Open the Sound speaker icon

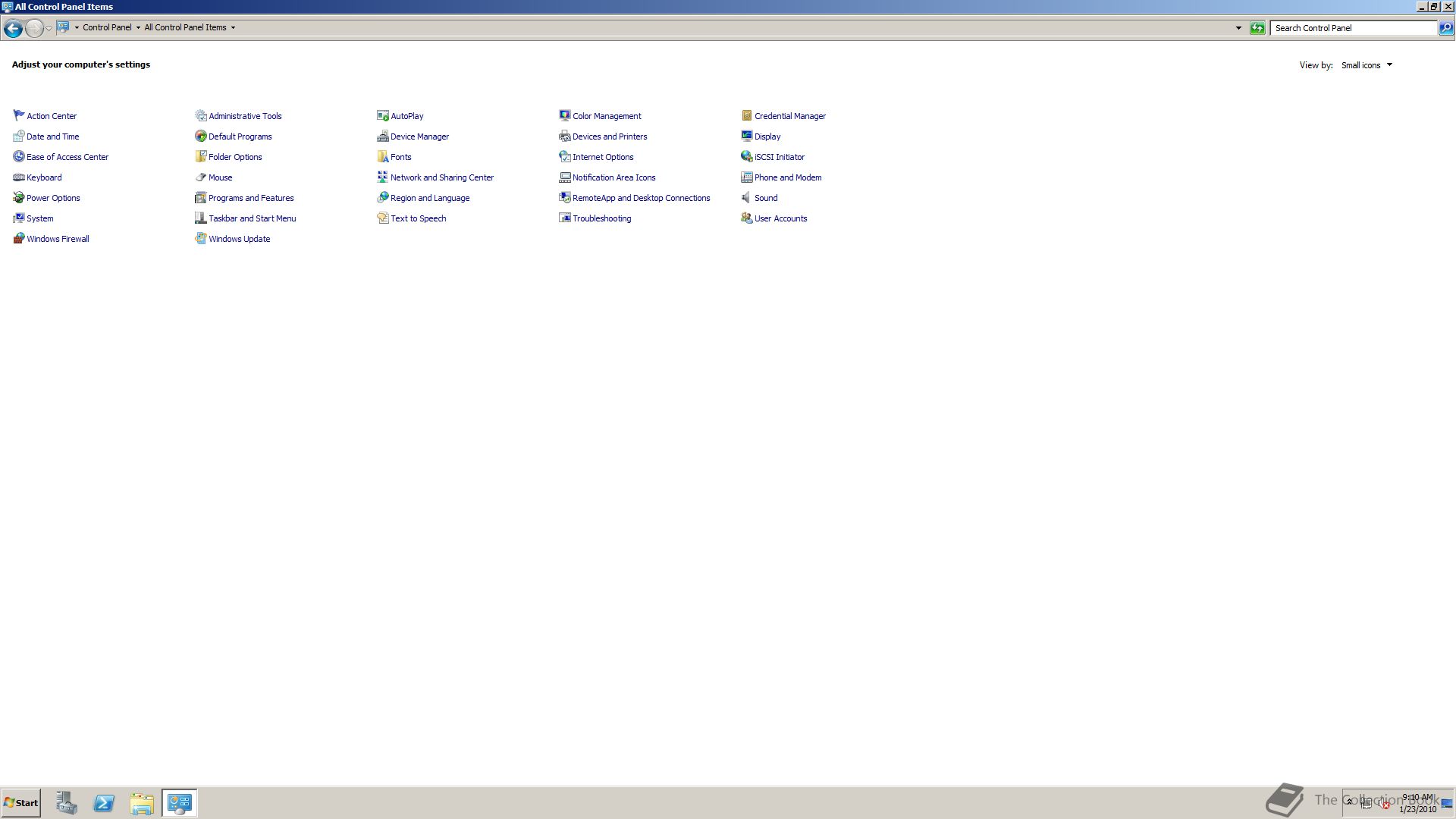click(x=747, y=197)
